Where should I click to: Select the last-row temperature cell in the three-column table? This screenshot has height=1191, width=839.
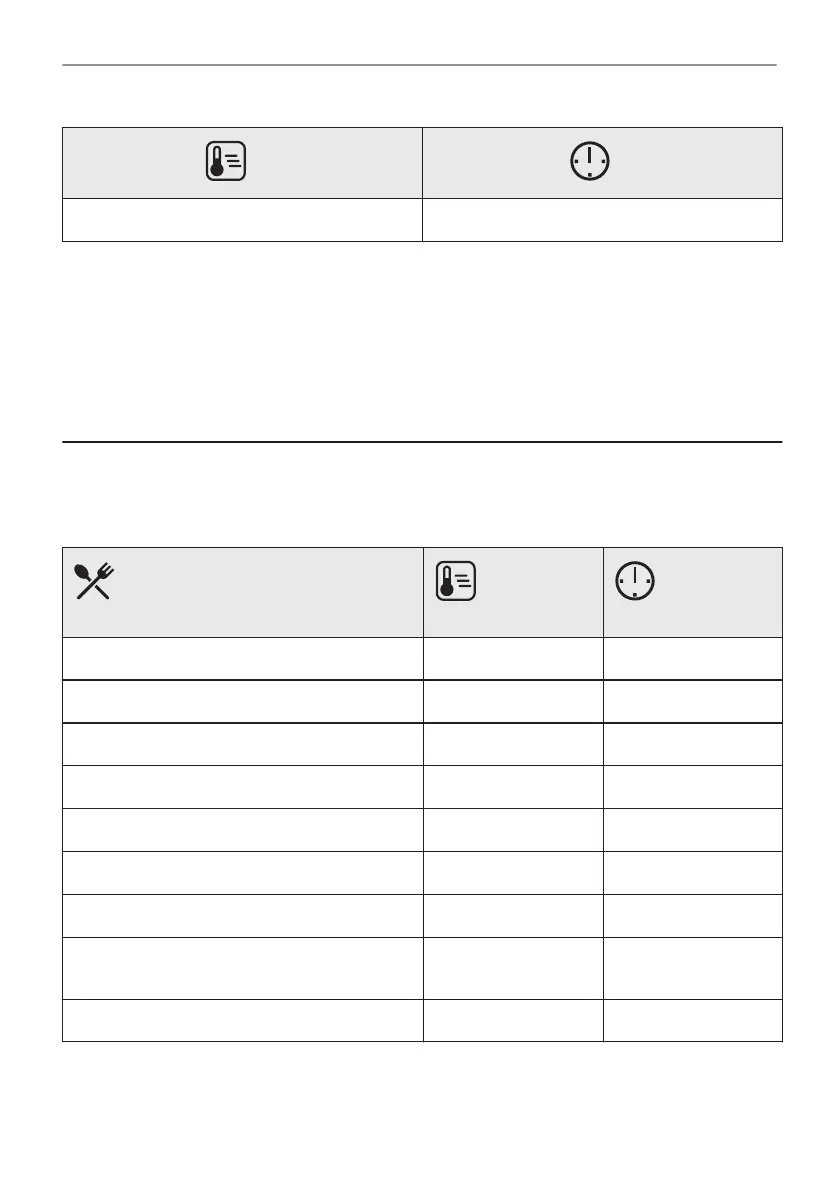513,1019
